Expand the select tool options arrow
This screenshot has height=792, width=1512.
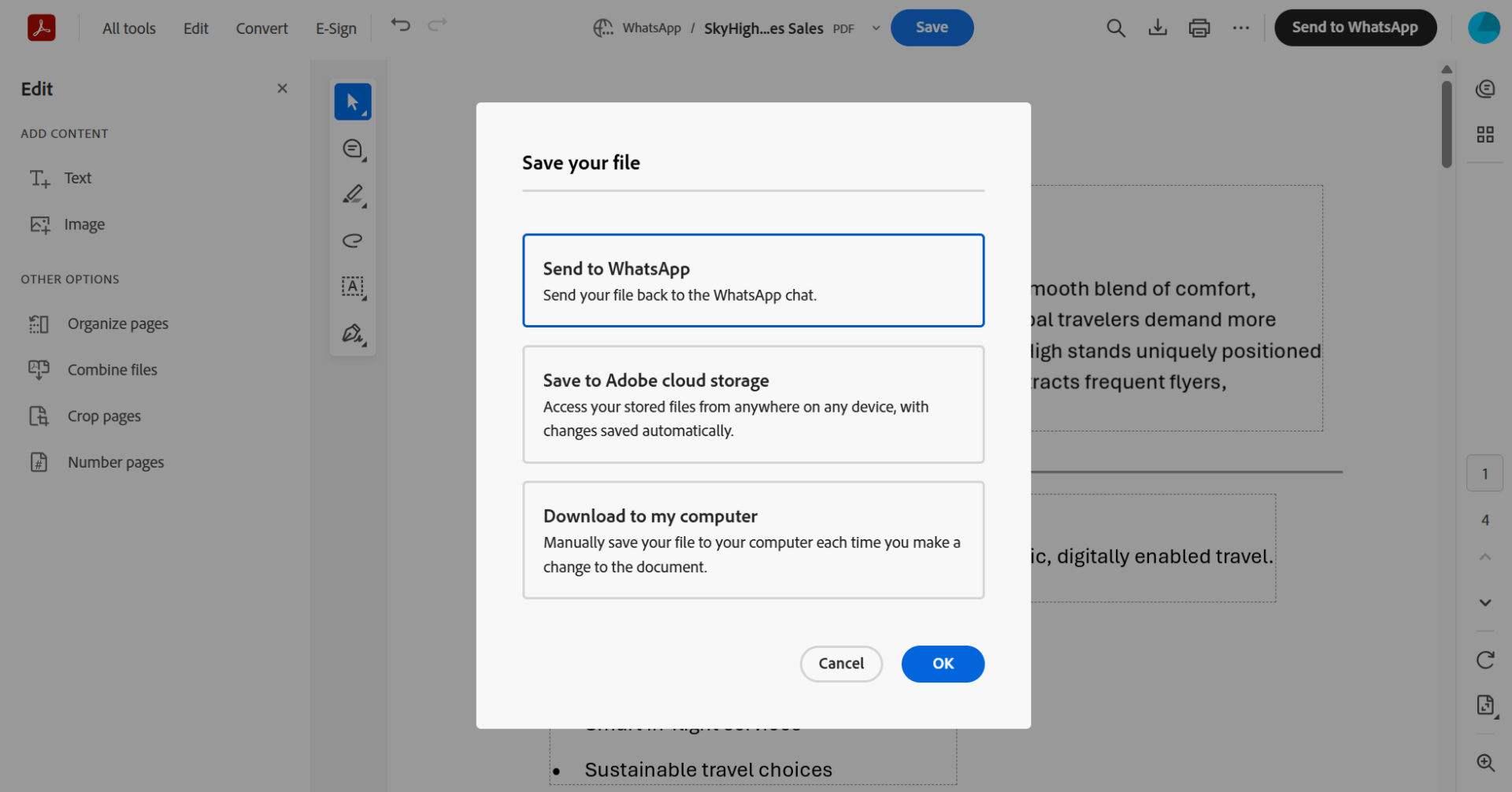[363, 113]
